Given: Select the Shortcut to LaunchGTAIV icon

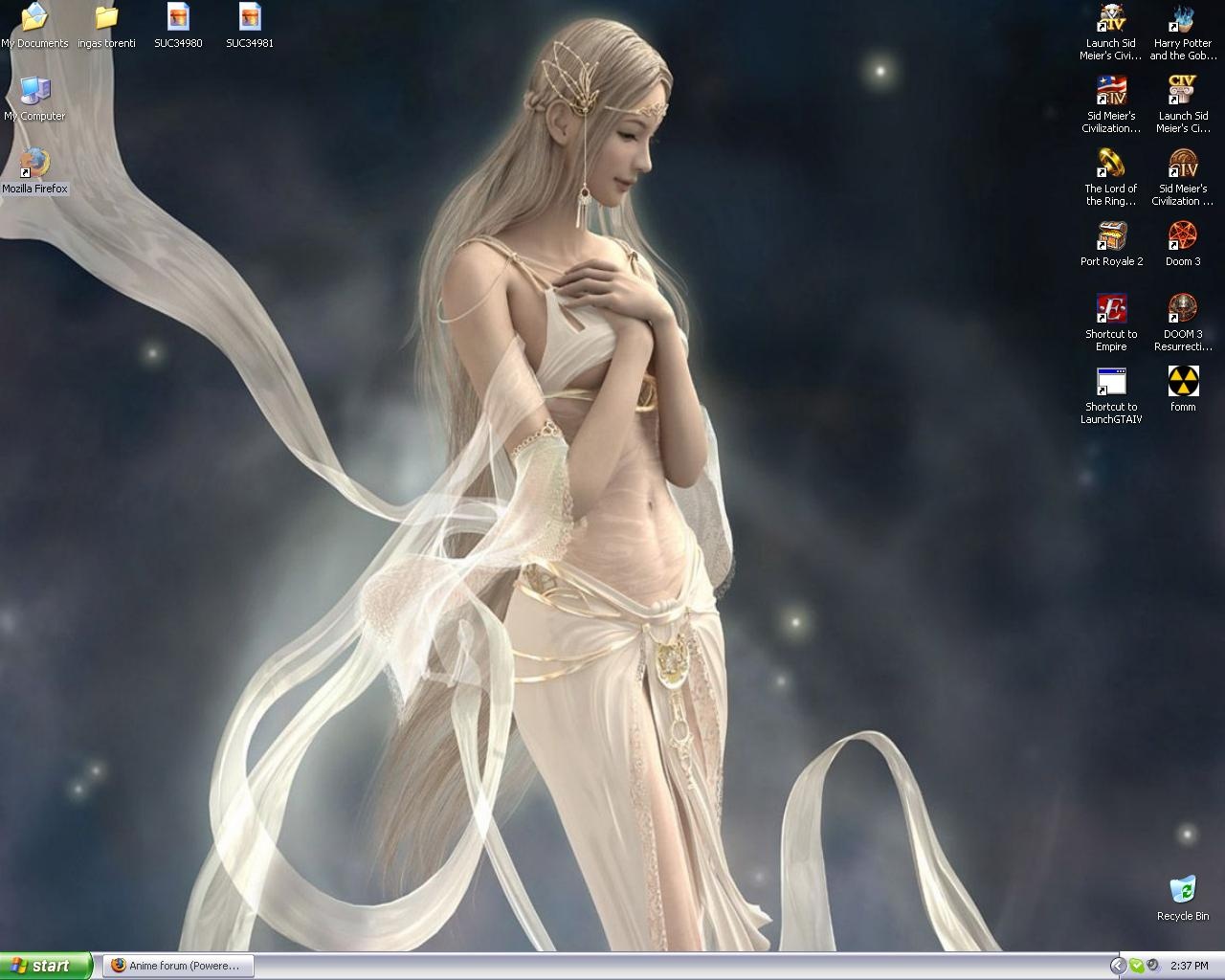Looking at the screenshot, I should [1111, 382].
